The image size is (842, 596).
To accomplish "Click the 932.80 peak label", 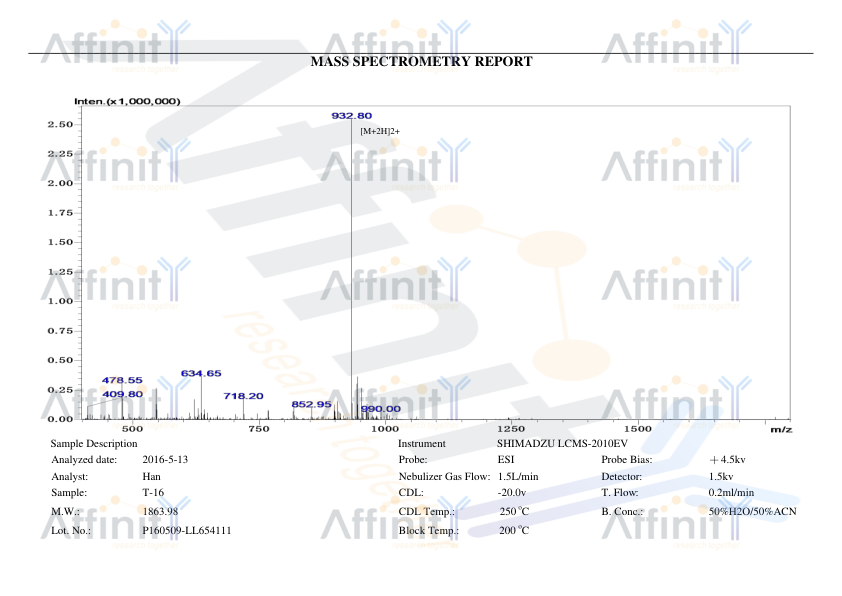I will click(x=352, y=115).
